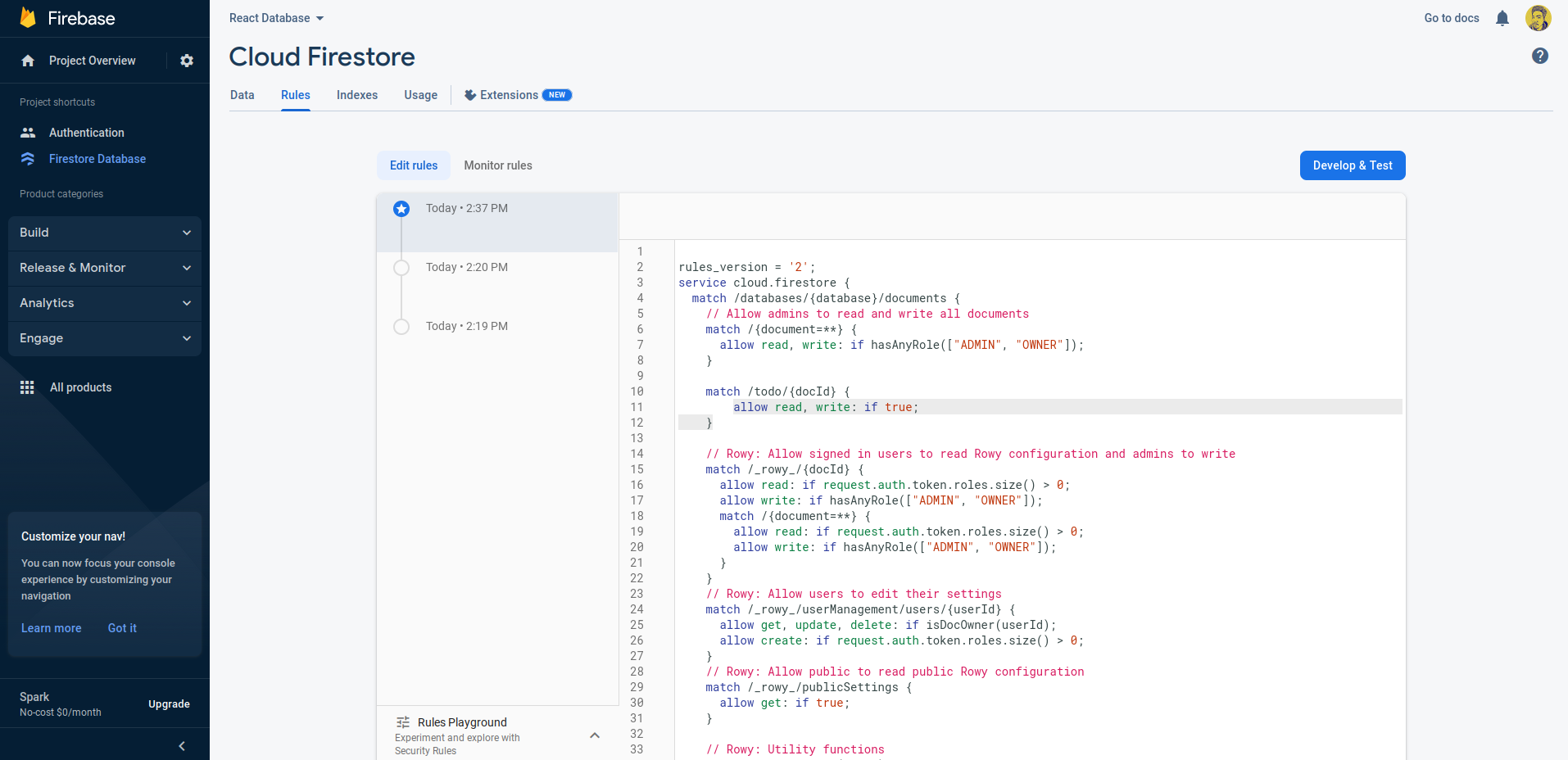1568x760 pixels.
Task: Switch to the Rules tab
Action: pyautogui.click(x=296, y=95)
